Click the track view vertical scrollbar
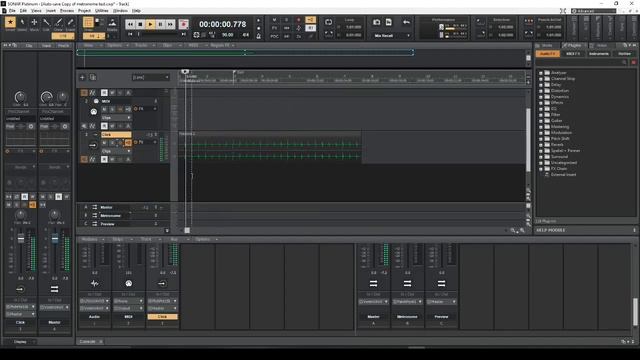 528,140
